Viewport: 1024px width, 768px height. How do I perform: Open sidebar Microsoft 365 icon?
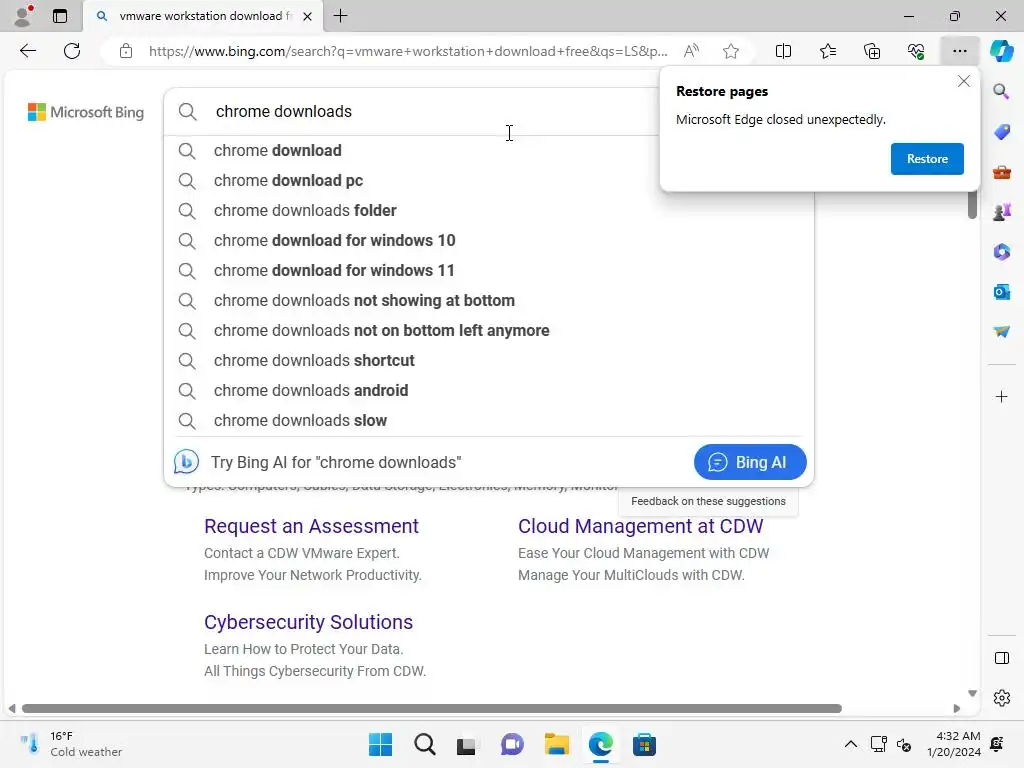coord(1001,252)
